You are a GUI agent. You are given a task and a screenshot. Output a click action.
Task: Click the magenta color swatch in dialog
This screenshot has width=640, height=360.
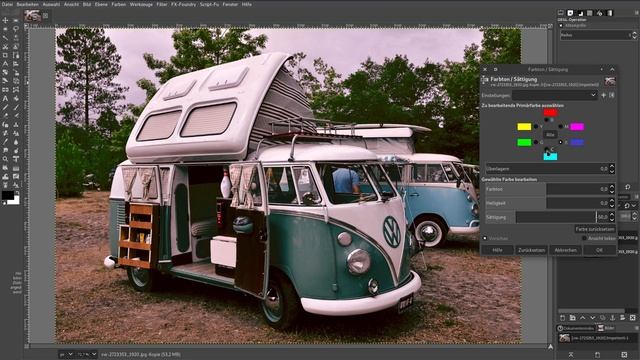[x=577, y=127]
